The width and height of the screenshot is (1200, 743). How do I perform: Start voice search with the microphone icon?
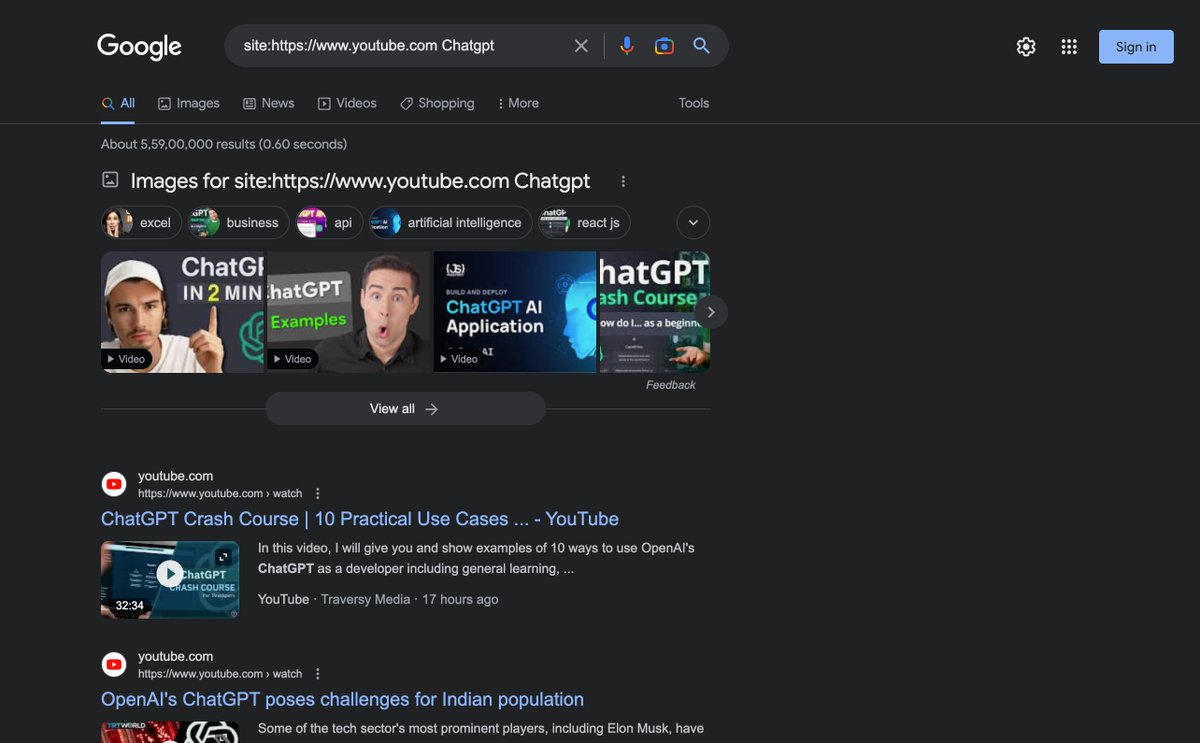627,46
